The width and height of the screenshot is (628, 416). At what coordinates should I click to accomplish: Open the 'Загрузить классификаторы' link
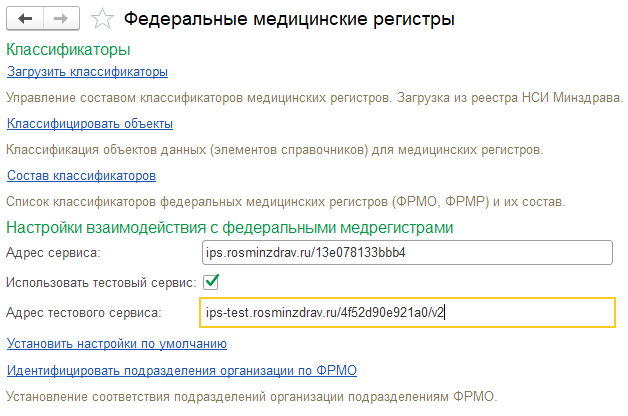coord(87,71)
